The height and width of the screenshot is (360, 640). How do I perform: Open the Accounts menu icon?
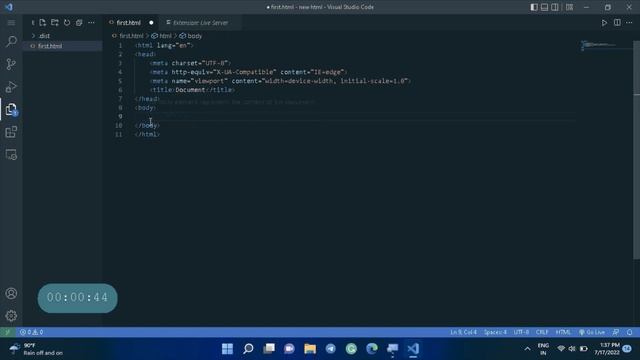coord(11,293)
